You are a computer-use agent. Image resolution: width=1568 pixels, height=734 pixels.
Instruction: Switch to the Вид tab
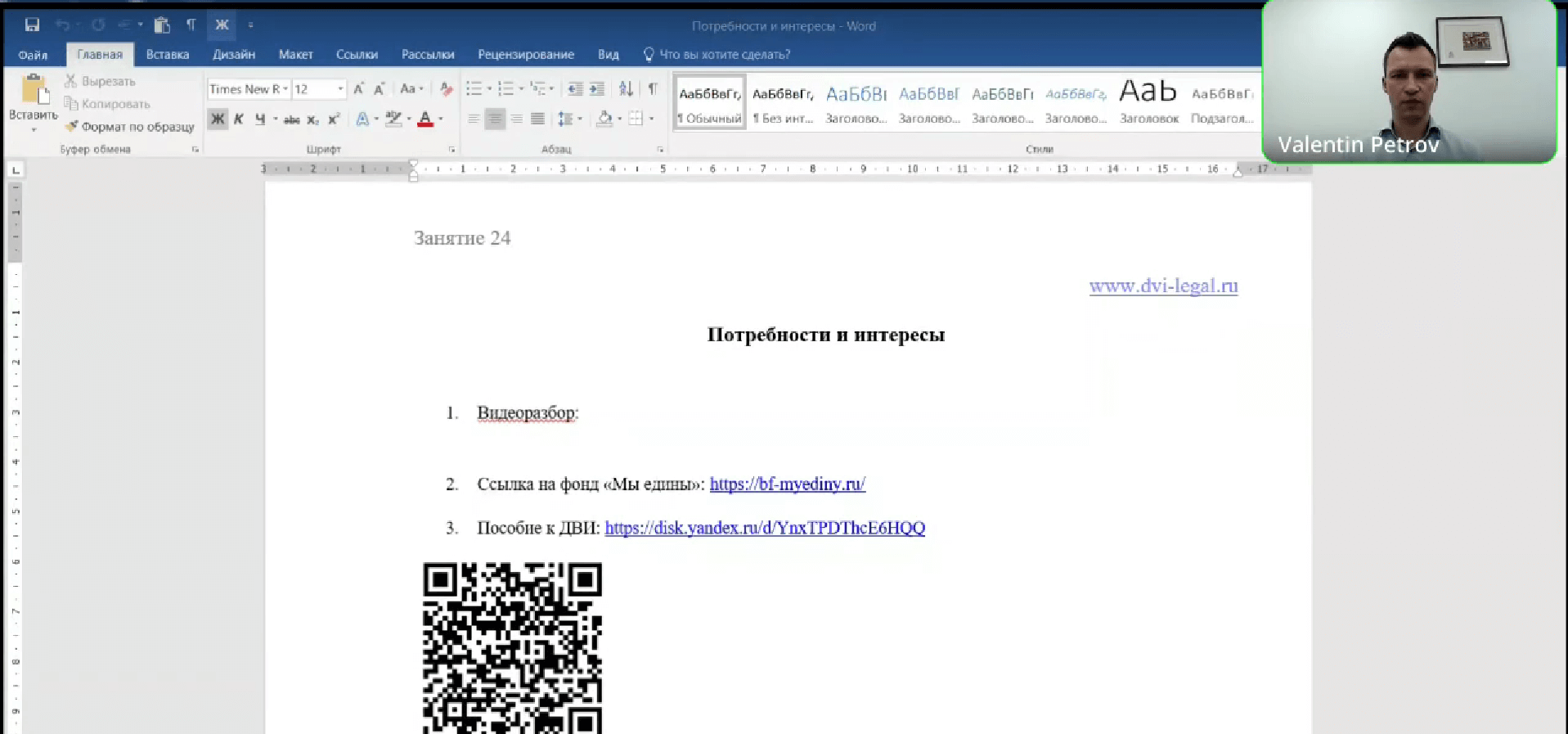point(608,55)
